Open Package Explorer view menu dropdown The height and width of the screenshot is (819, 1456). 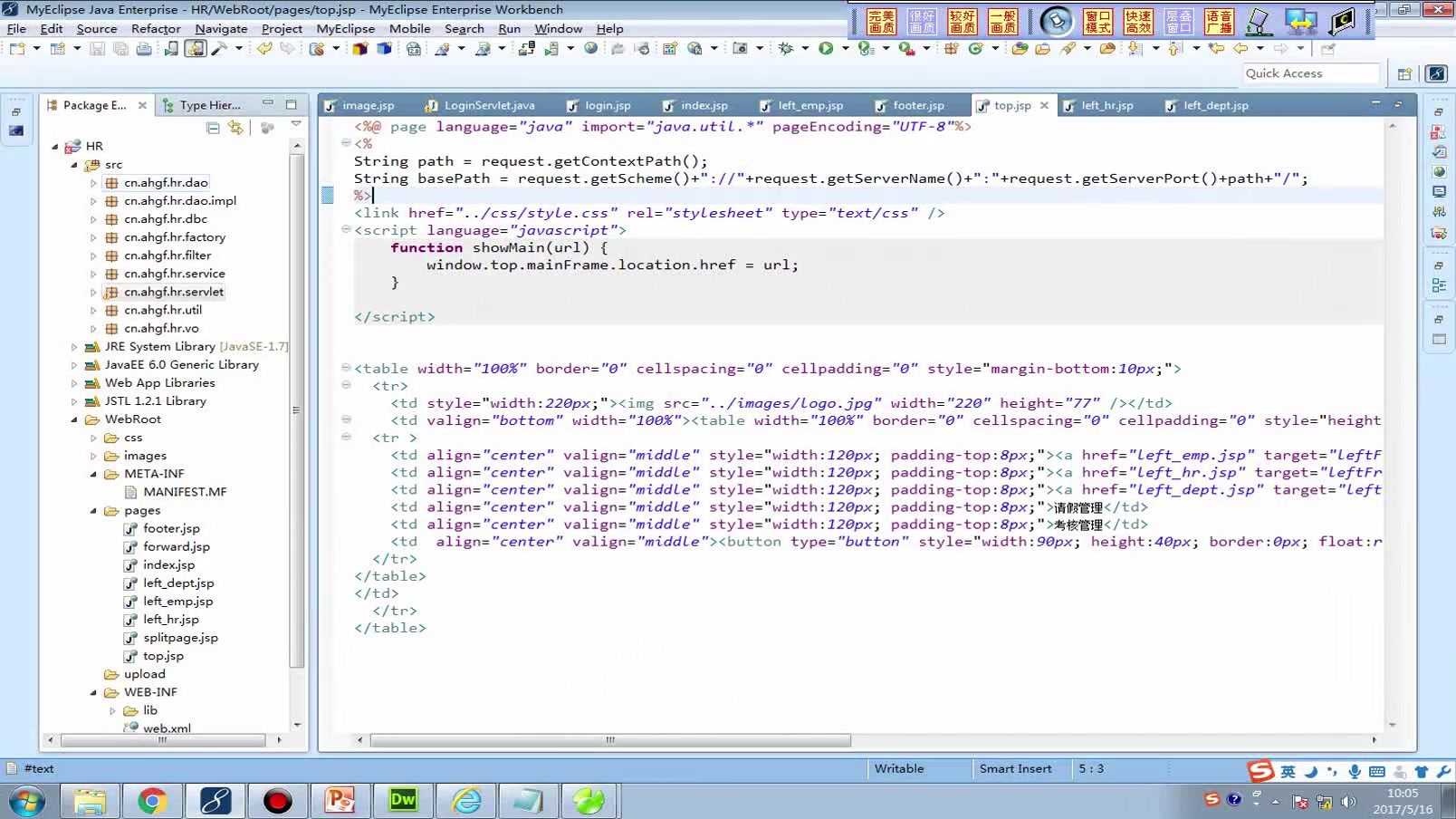tap(296, 124)
